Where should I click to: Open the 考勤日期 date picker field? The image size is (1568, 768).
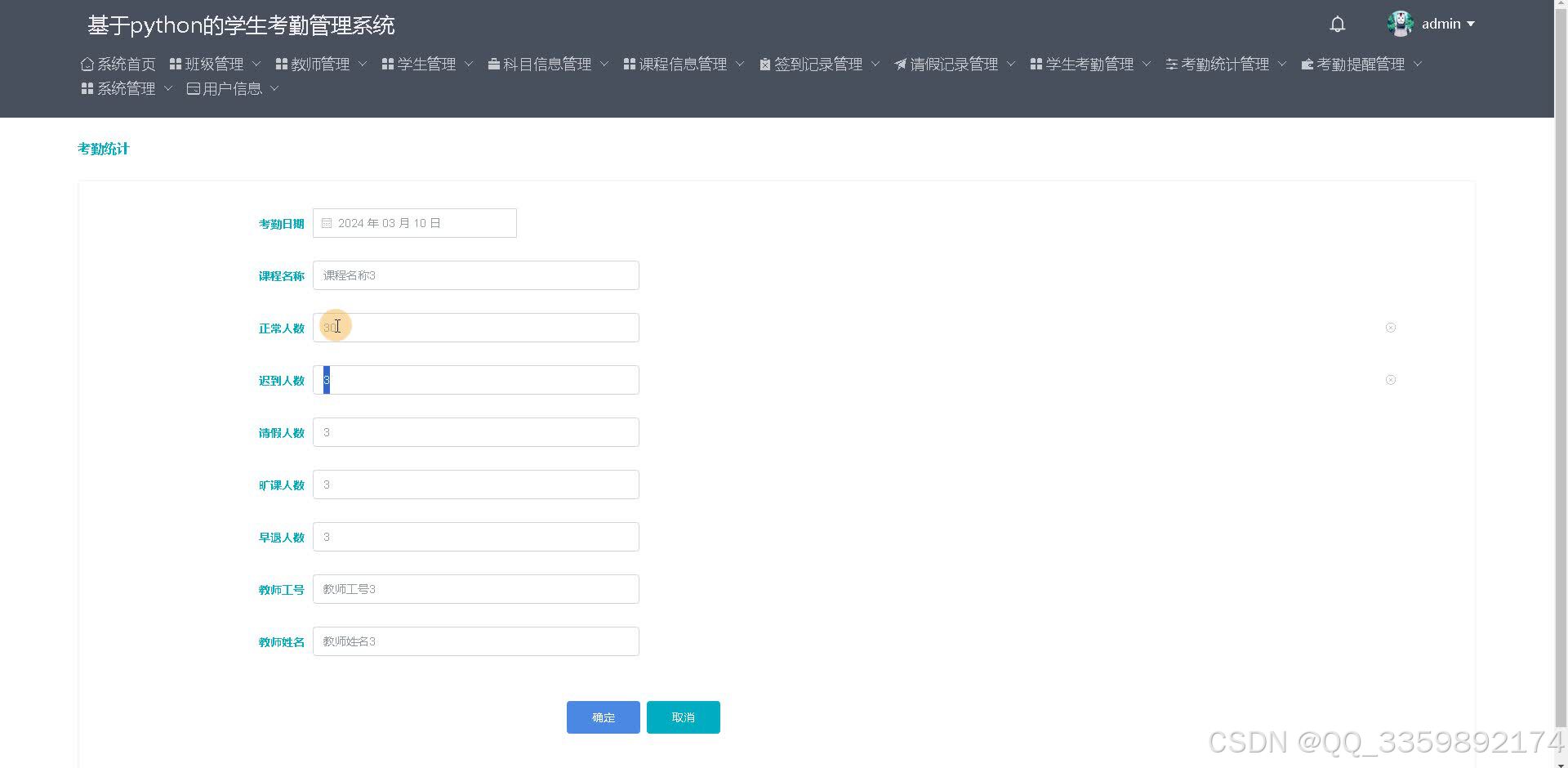415,223
